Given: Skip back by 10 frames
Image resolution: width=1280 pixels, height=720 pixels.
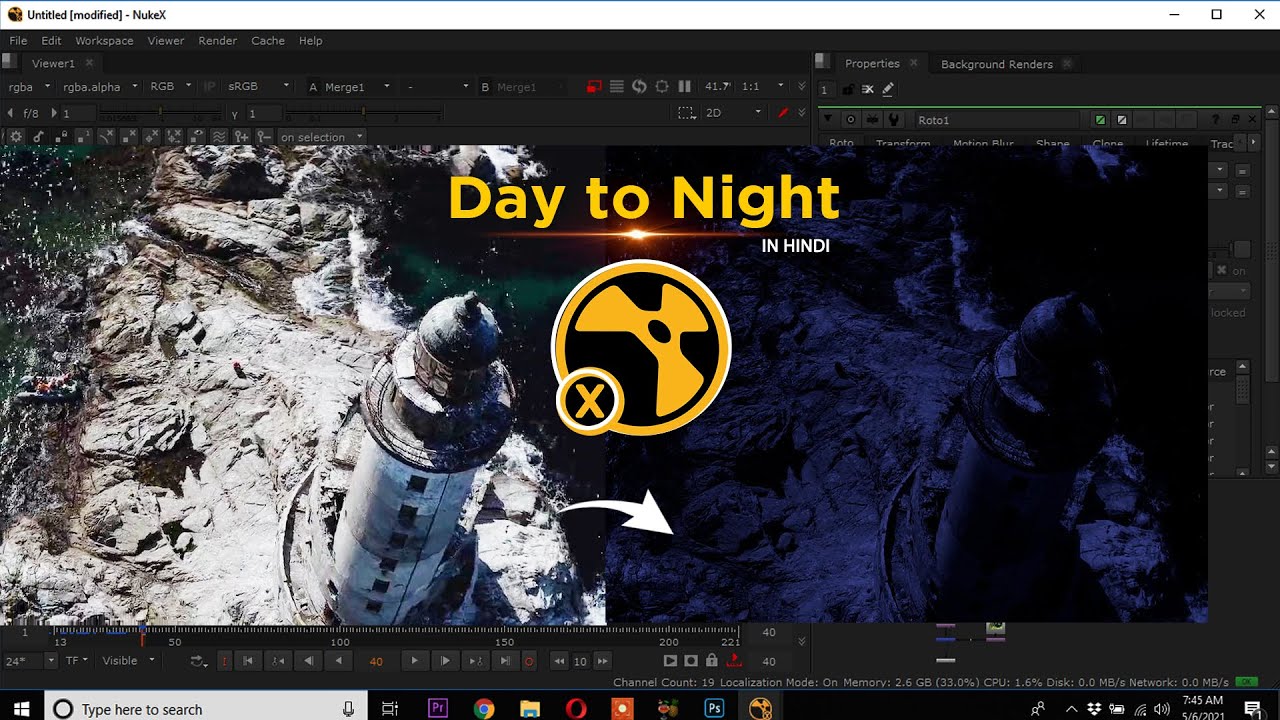Looking at the screenshot, I should click(560, 661).
